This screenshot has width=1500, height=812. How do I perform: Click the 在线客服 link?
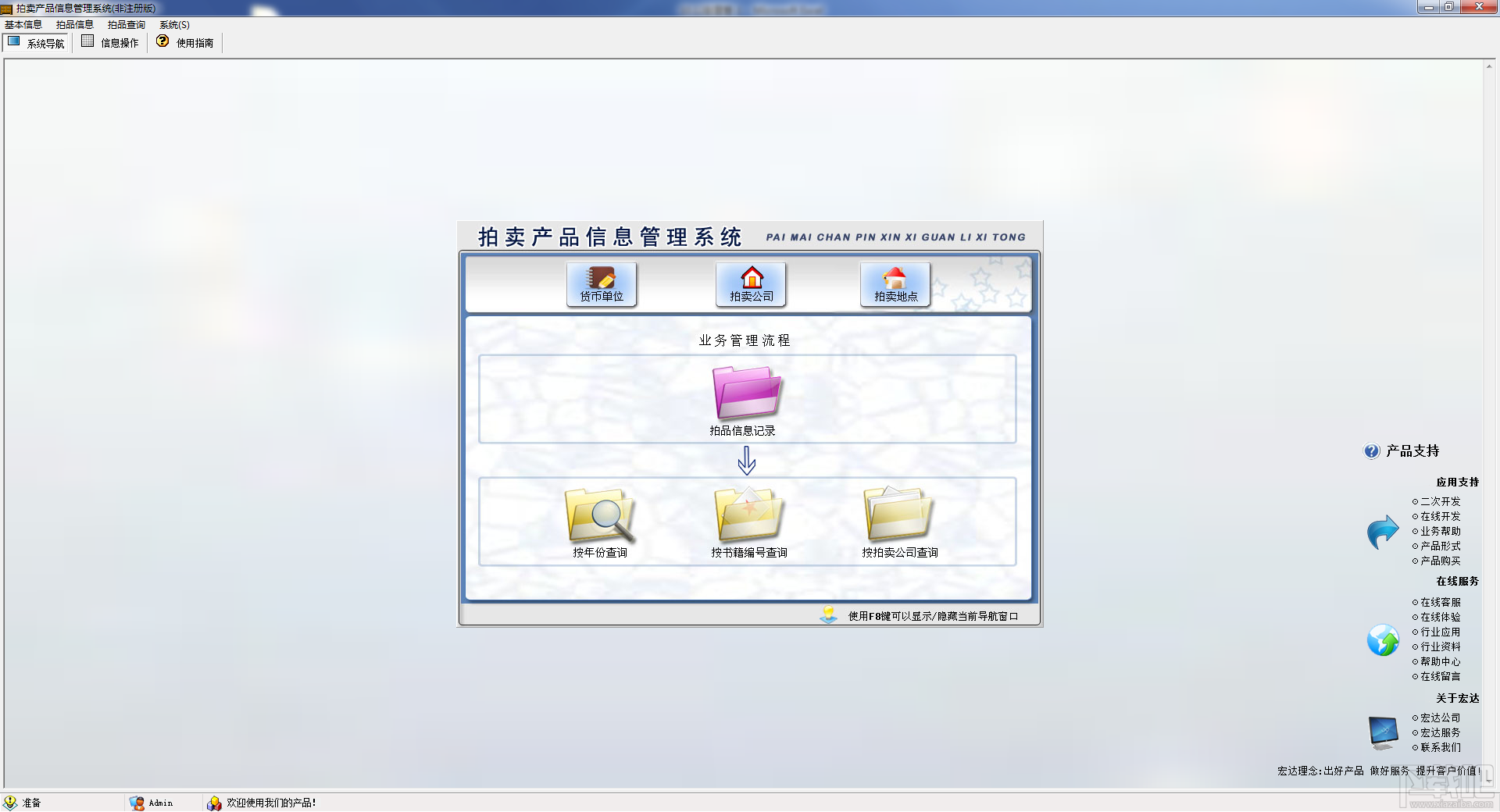1440,602
